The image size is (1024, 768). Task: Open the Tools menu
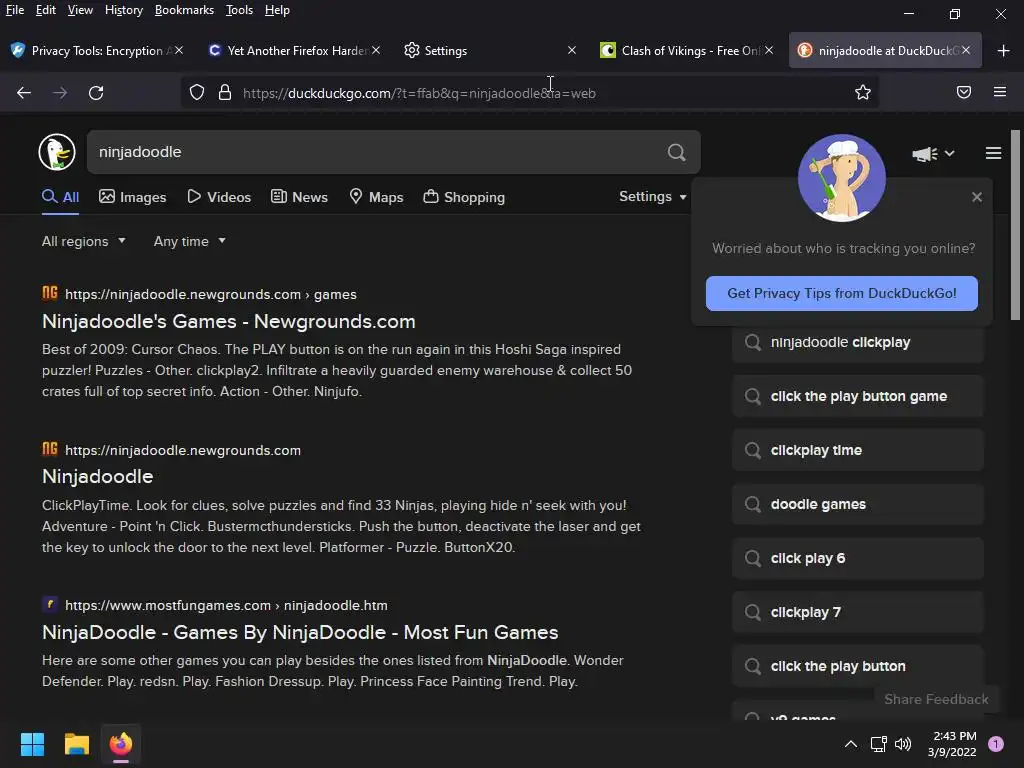[239, 10]
